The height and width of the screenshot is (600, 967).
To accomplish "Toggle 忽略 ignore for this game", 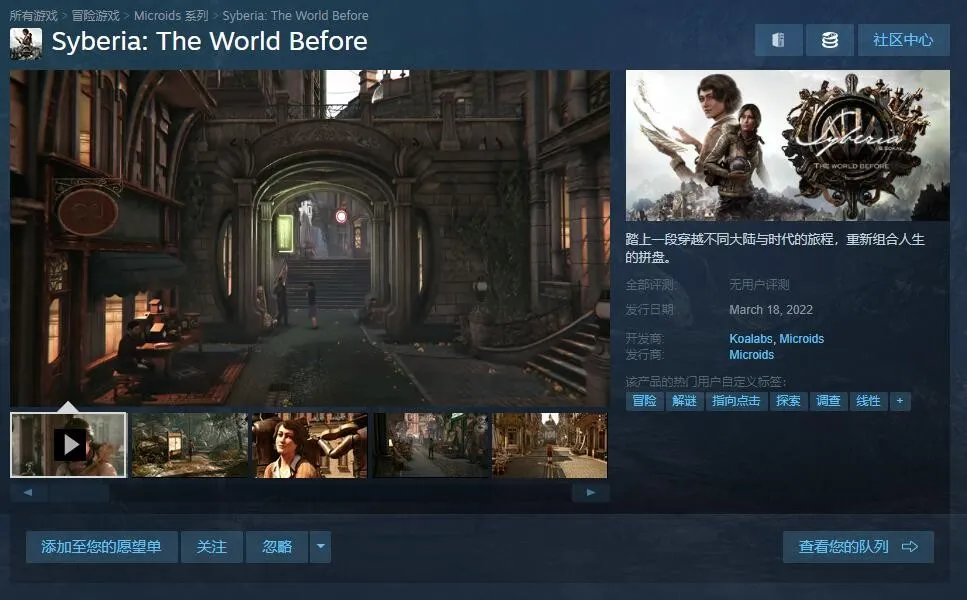I will 277,547.
